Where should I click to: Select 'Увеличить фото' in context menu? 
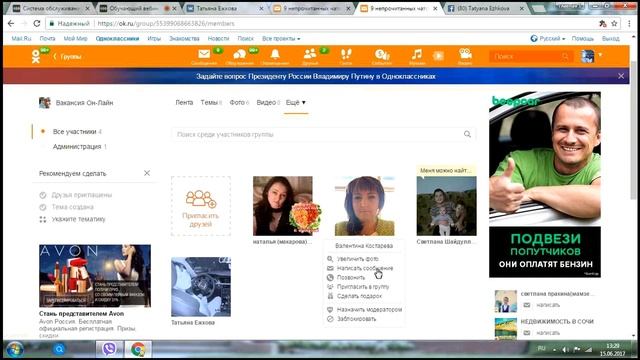[x=358, y=259]
